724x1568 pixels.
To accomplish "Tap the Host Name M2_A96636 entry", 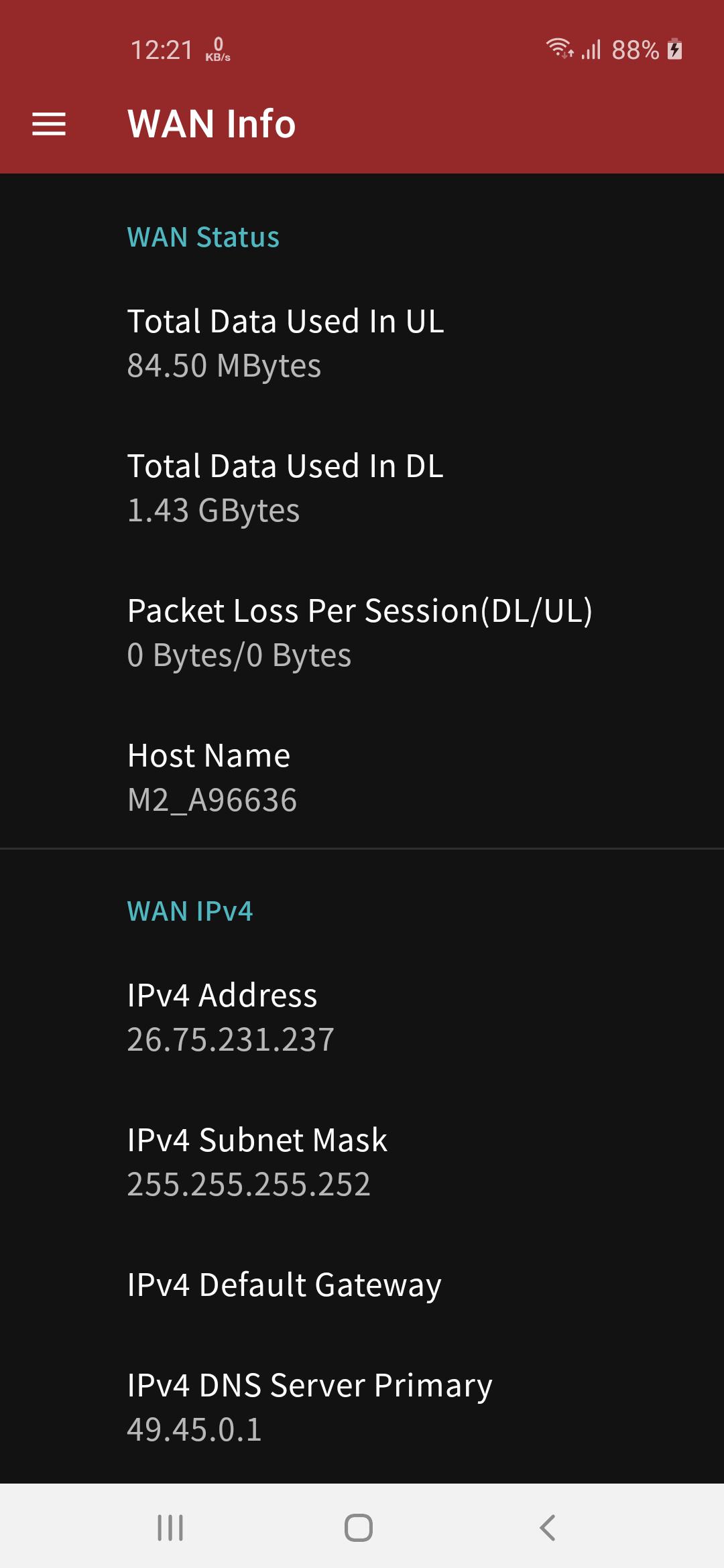I will (362, 778).
